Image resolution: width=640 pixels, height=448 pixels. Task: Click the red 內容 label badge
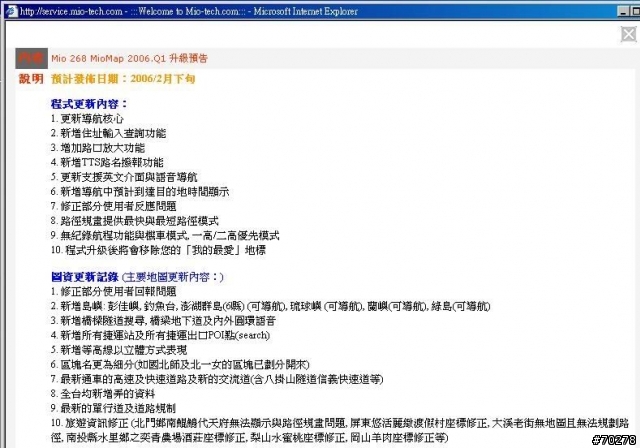(31, 58)
